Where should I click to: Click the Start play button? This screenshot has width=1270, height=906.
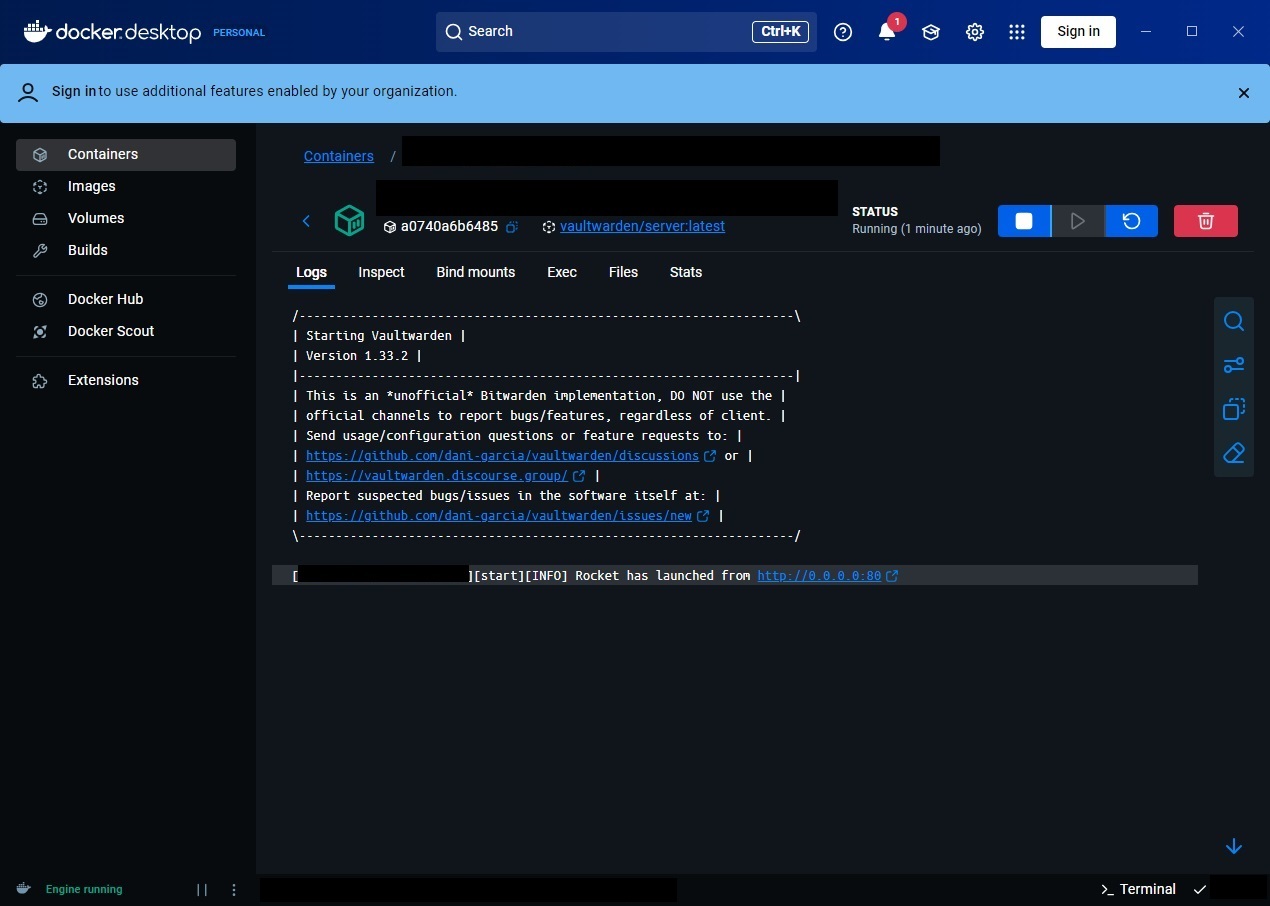(x=1078, y=221)
